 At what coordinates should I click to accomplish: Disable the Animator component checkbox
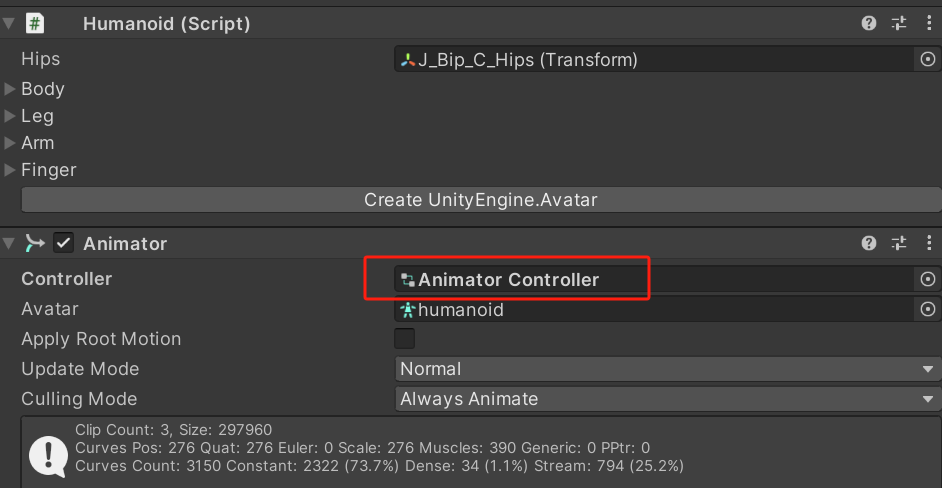(x=63, y=243)
